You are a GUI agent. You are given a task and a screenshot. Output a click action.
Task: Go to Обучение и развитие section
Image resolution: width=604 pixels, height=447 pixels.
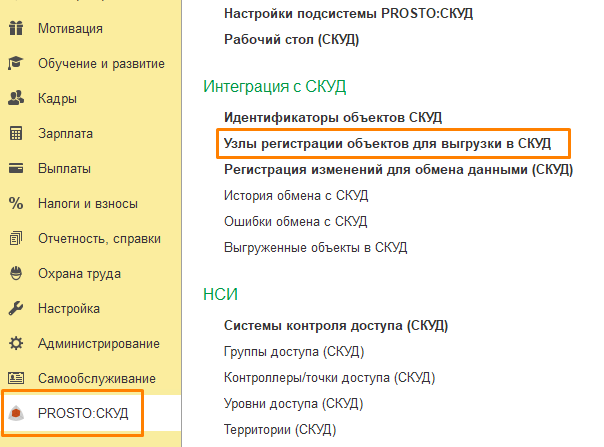[101, 64]
